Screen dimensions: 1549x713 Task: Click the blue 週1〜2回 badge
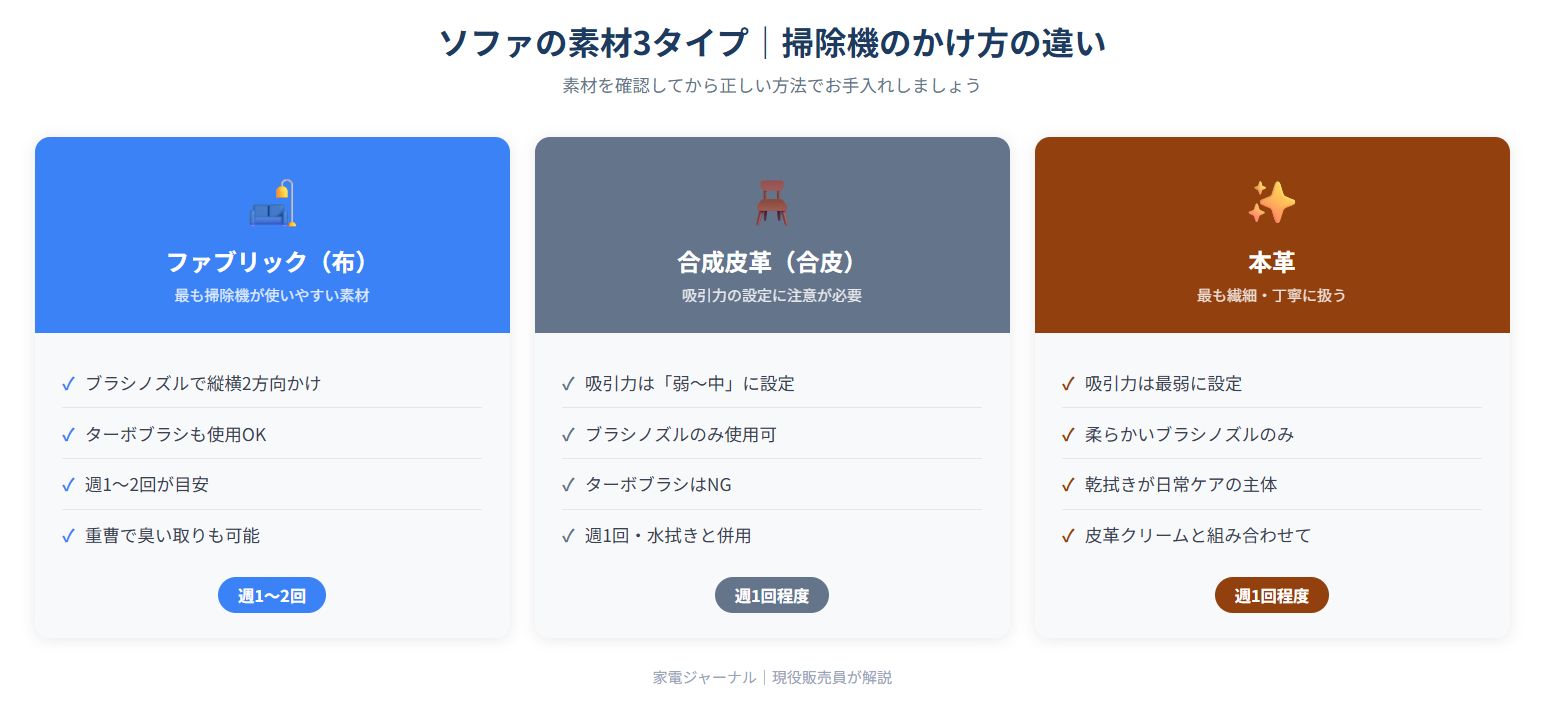click(272, 595)
